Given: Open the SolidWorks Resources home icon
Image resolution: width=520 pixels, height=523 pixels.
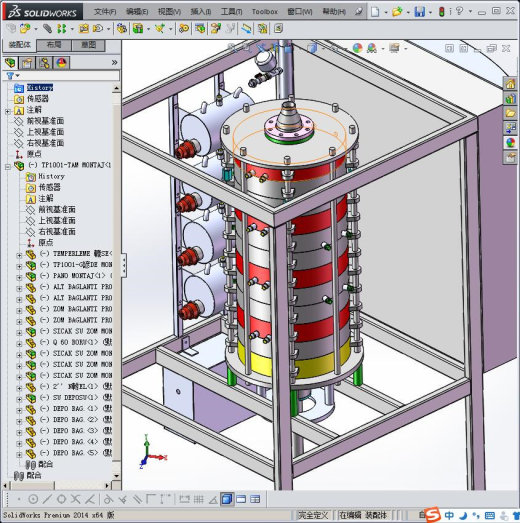Looking at the screenshot, I should click(x=510, y=84).
